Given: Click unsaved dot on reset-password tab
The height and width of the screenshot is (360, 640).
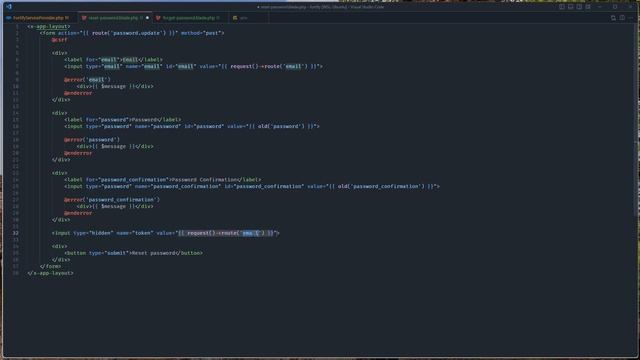Looking at the screenshot, I should 147,18.
